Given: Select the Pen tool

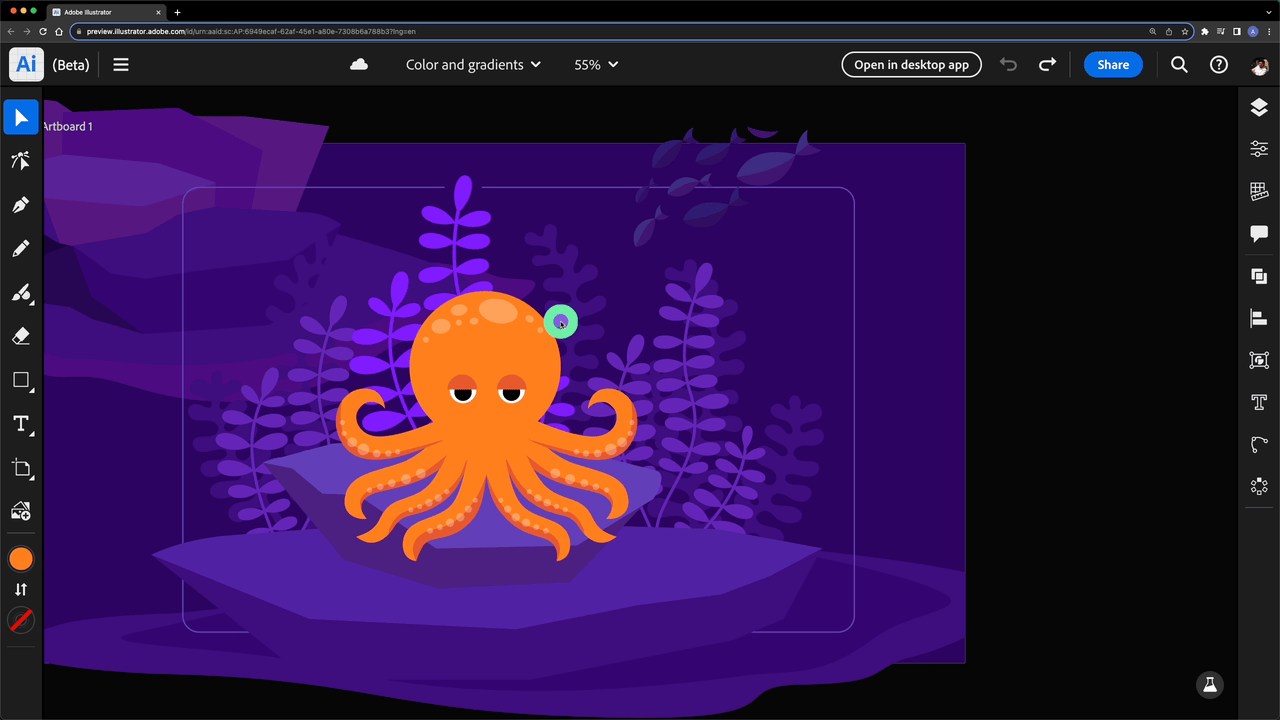Looking at the screenshot, I should coord(21,205).
